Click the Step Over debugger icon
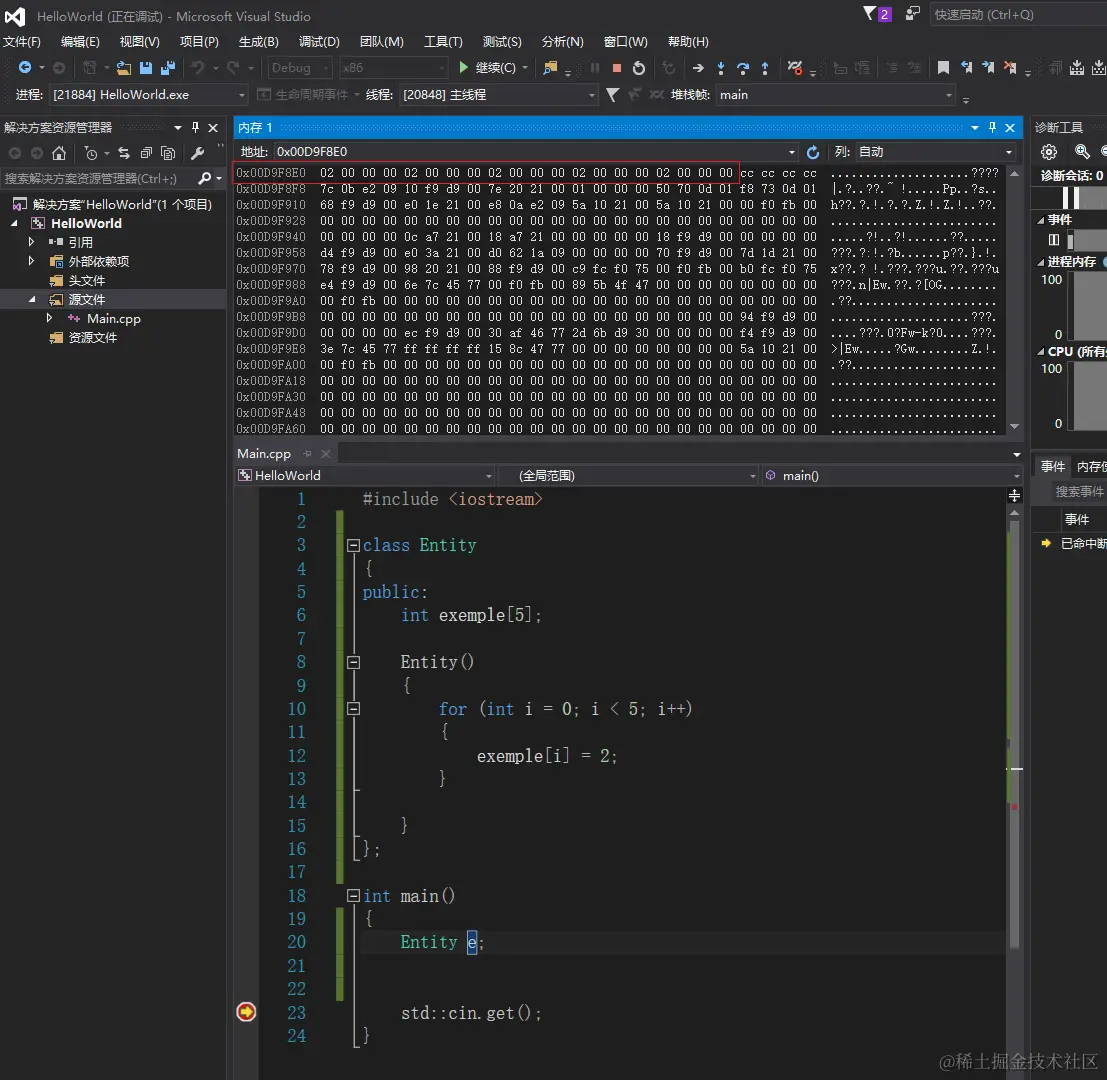This screenshot has width=1107, height=1080. (743, 68)
